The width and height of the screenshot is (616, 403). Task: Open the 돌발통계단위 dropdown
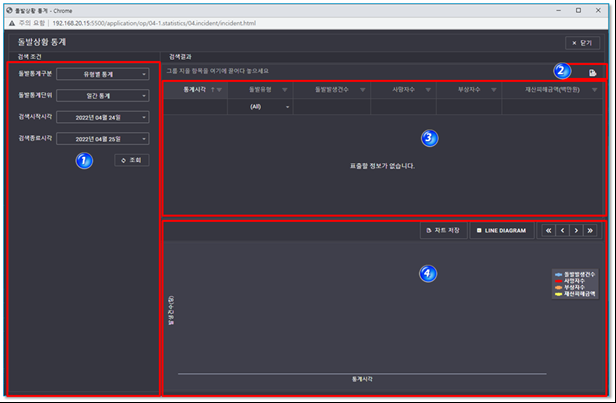coord(102,95)
